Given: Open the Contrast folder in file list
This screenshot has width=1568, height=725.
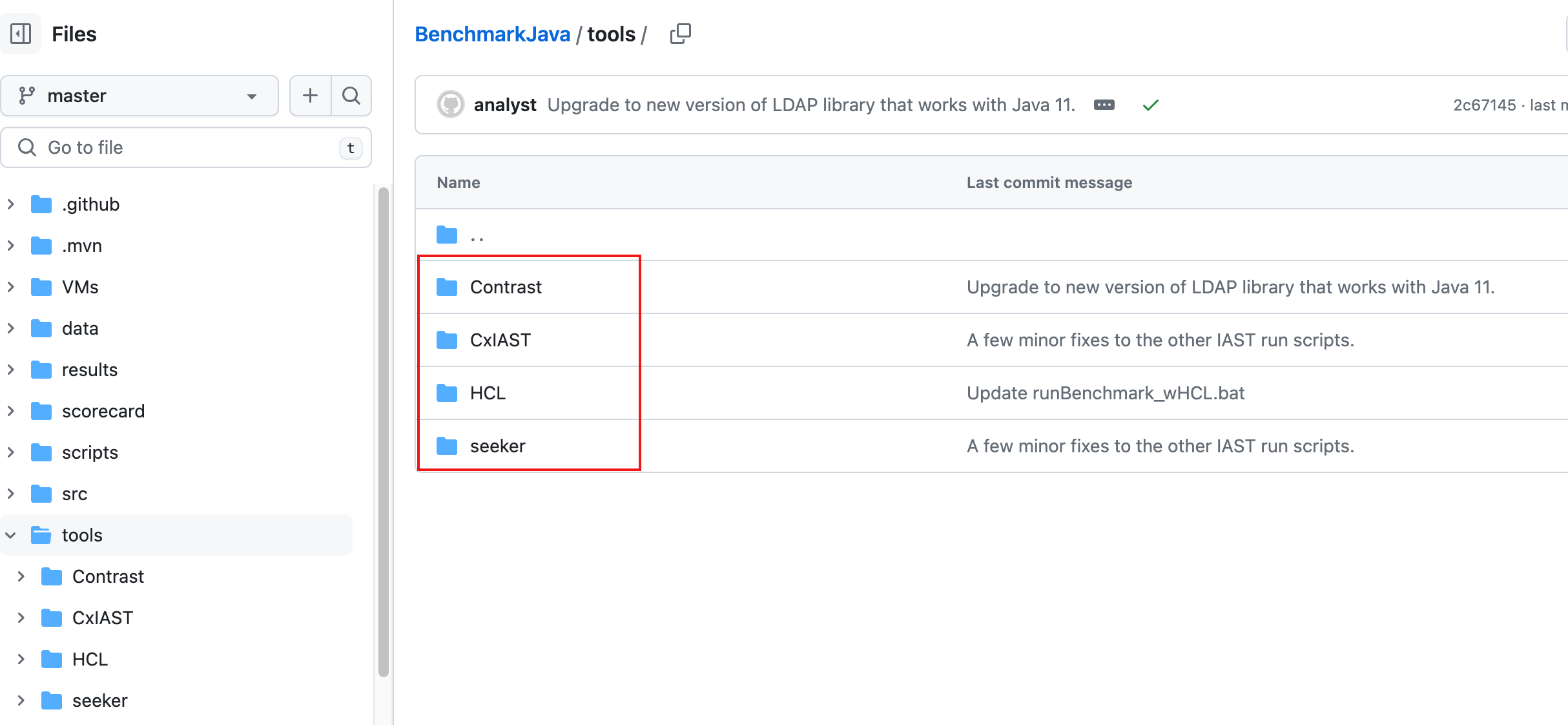Looking at the screenshot, I should coord(506,287).
